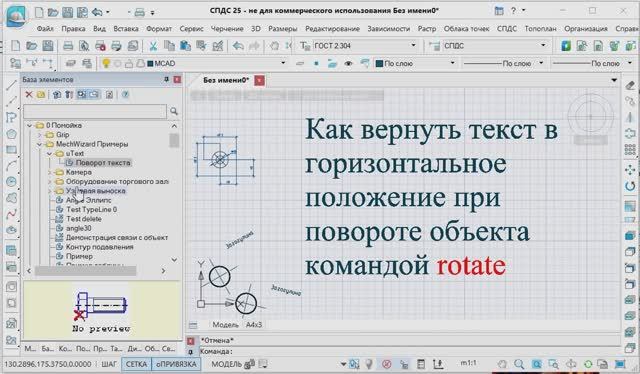Expand the Grip folder in the tree
Viewport: 640px width, 374px height.
click(40, 134)
